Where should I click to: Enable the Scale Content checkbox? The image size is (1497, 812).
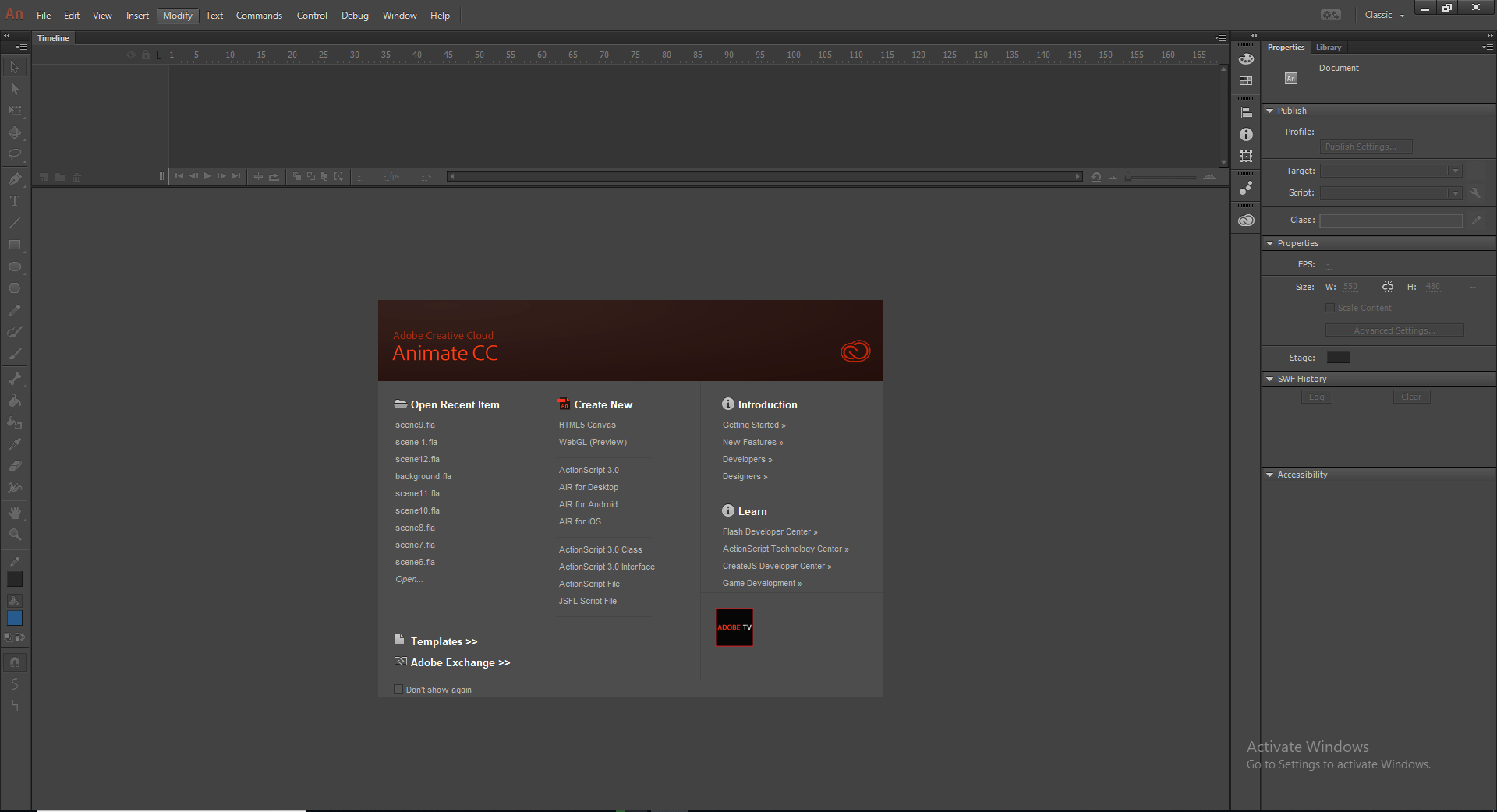[1330, 308]
